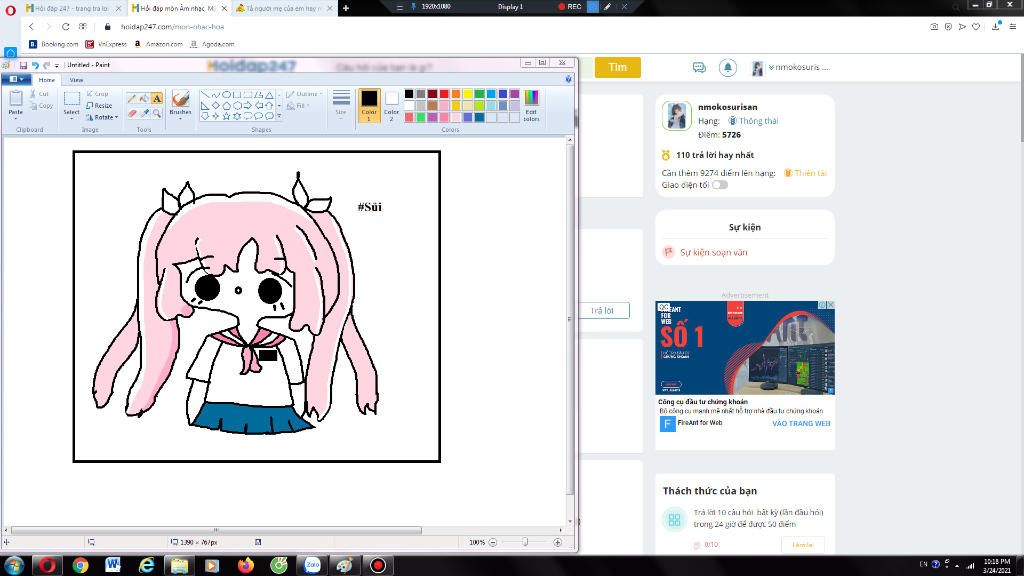Image resolution: width=1024 pixels, height=576 pixels.
Task: Click the Copy button in Clipboard group
Action: [x=41, y=106]
